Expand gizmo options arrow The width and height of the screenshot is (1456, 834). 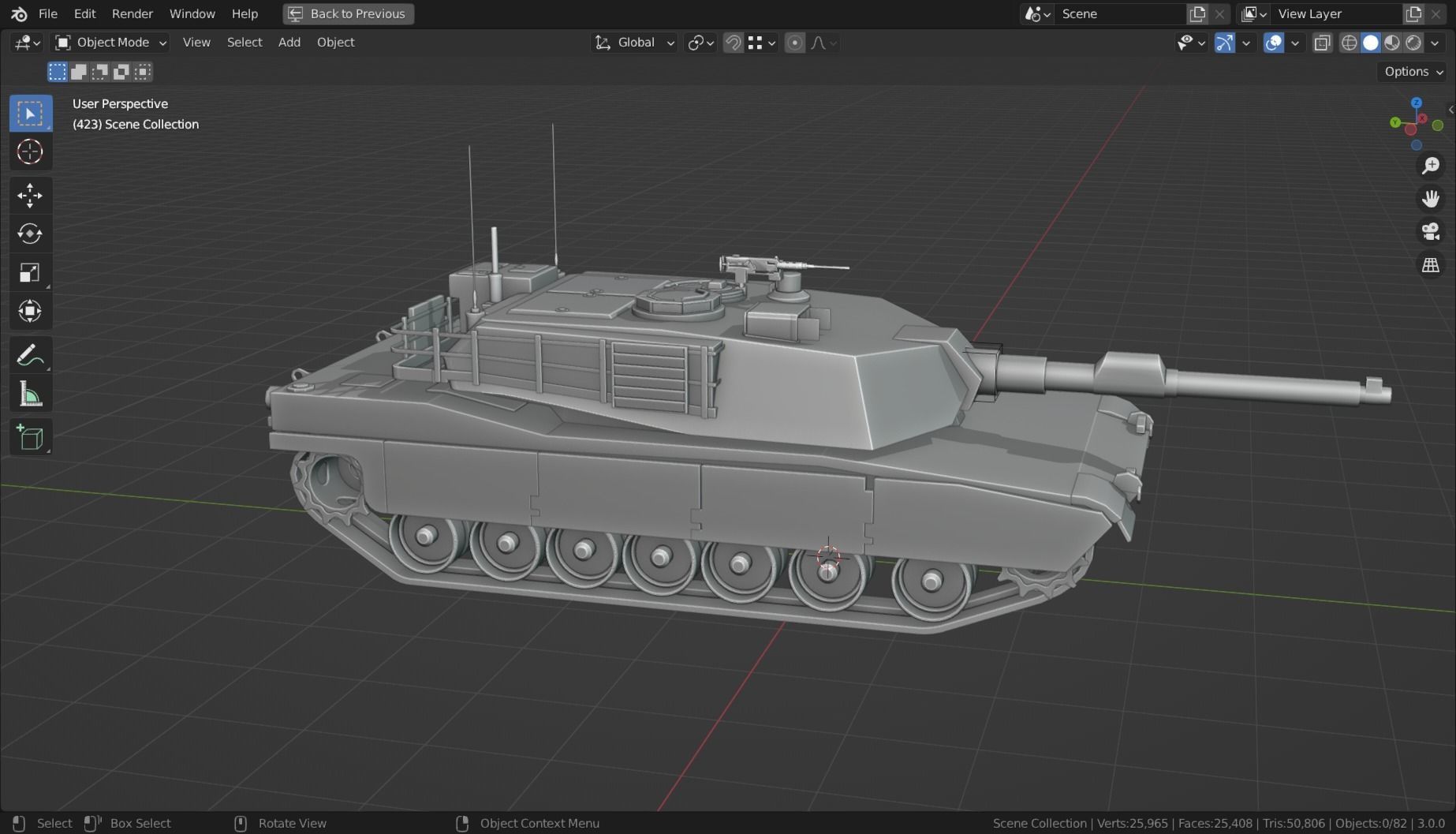click(1246, 43)
